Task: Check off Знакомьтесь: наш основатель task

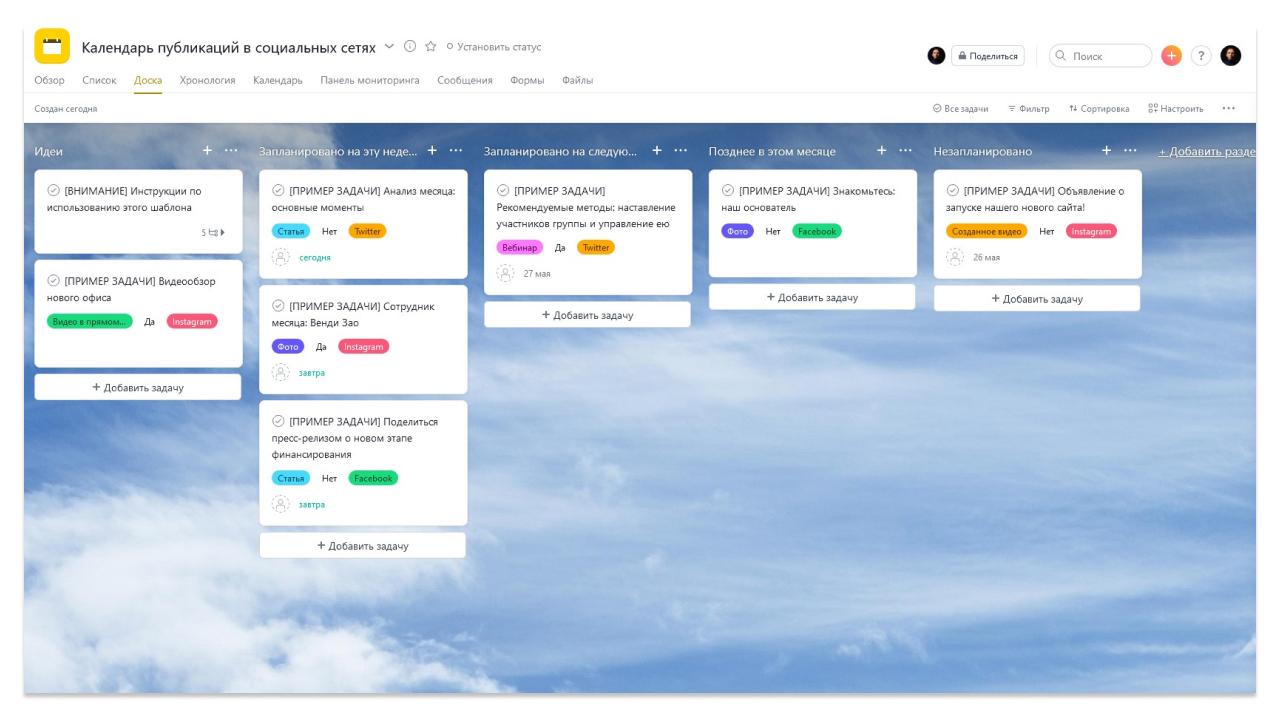Action: pyautogui.click(x=728, y=190)
